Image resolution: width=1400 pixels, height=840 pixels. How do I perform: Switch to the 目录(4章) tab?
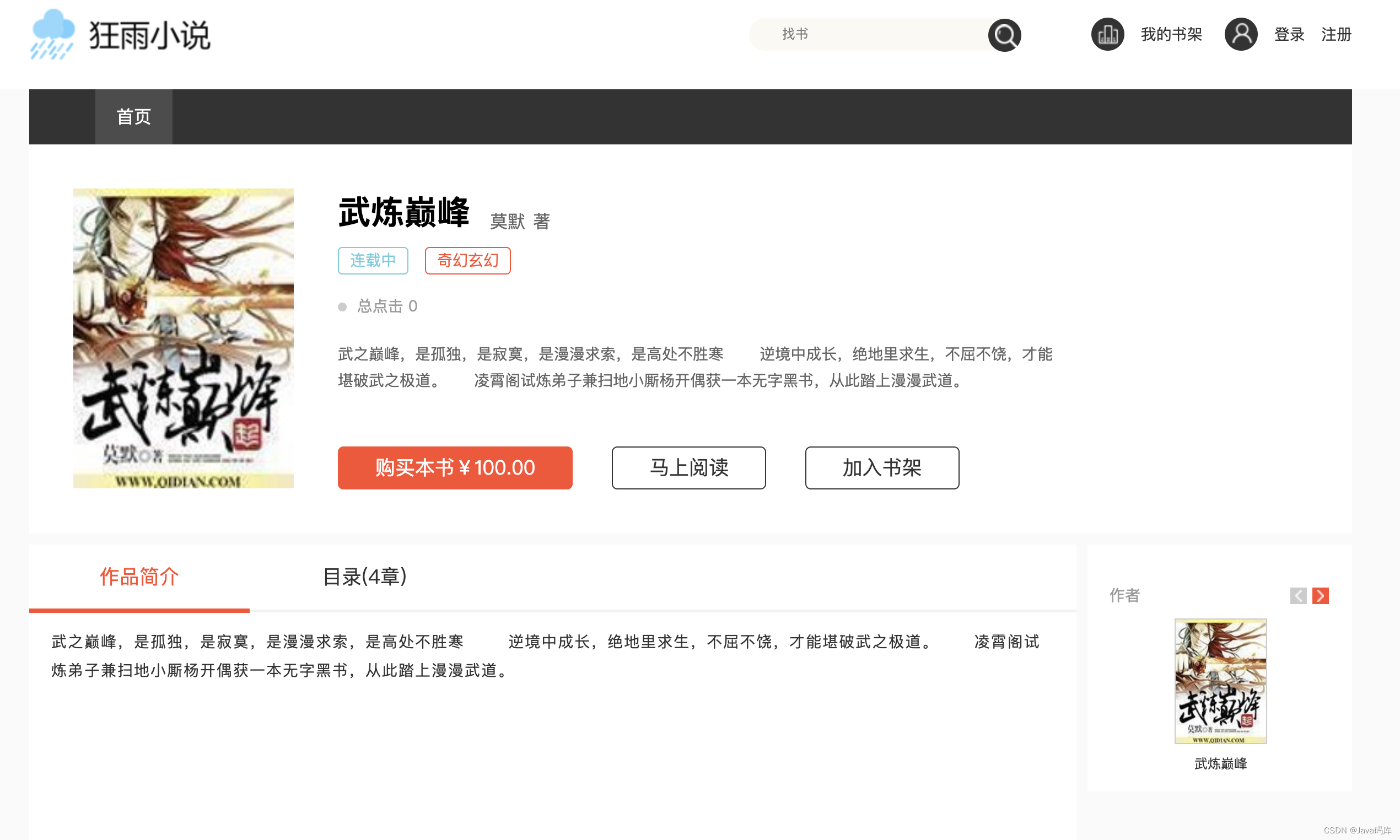tap(364, 577)
